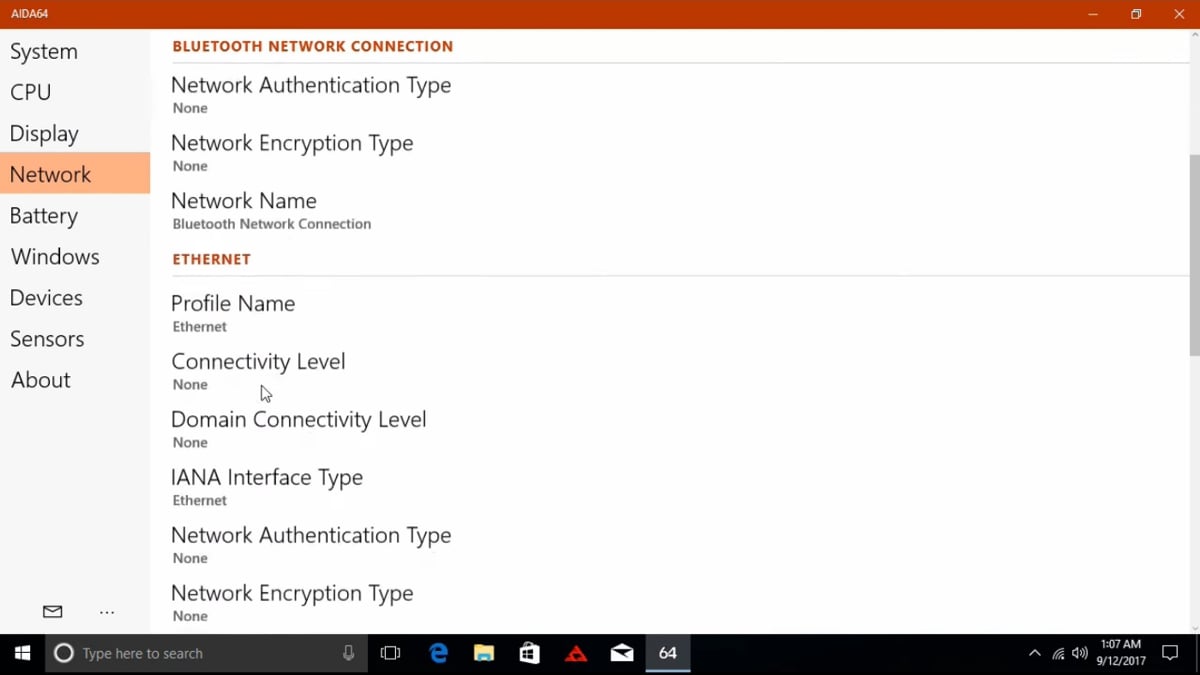
Task: Click the Type here to search box
Action: 200,653
